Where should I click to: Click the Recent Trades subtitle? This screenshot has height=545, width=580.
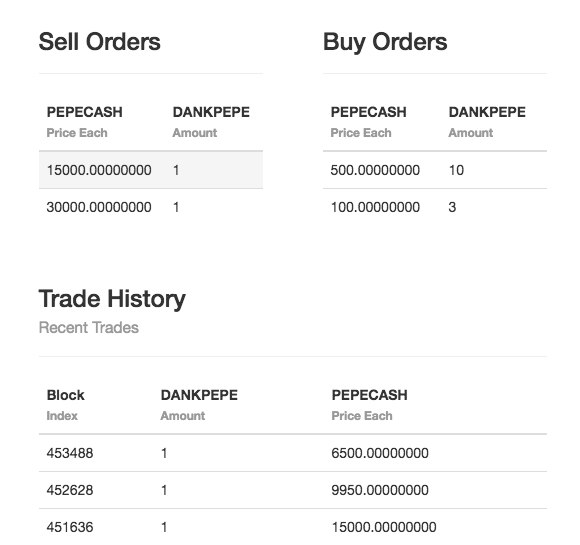point(89,327)
